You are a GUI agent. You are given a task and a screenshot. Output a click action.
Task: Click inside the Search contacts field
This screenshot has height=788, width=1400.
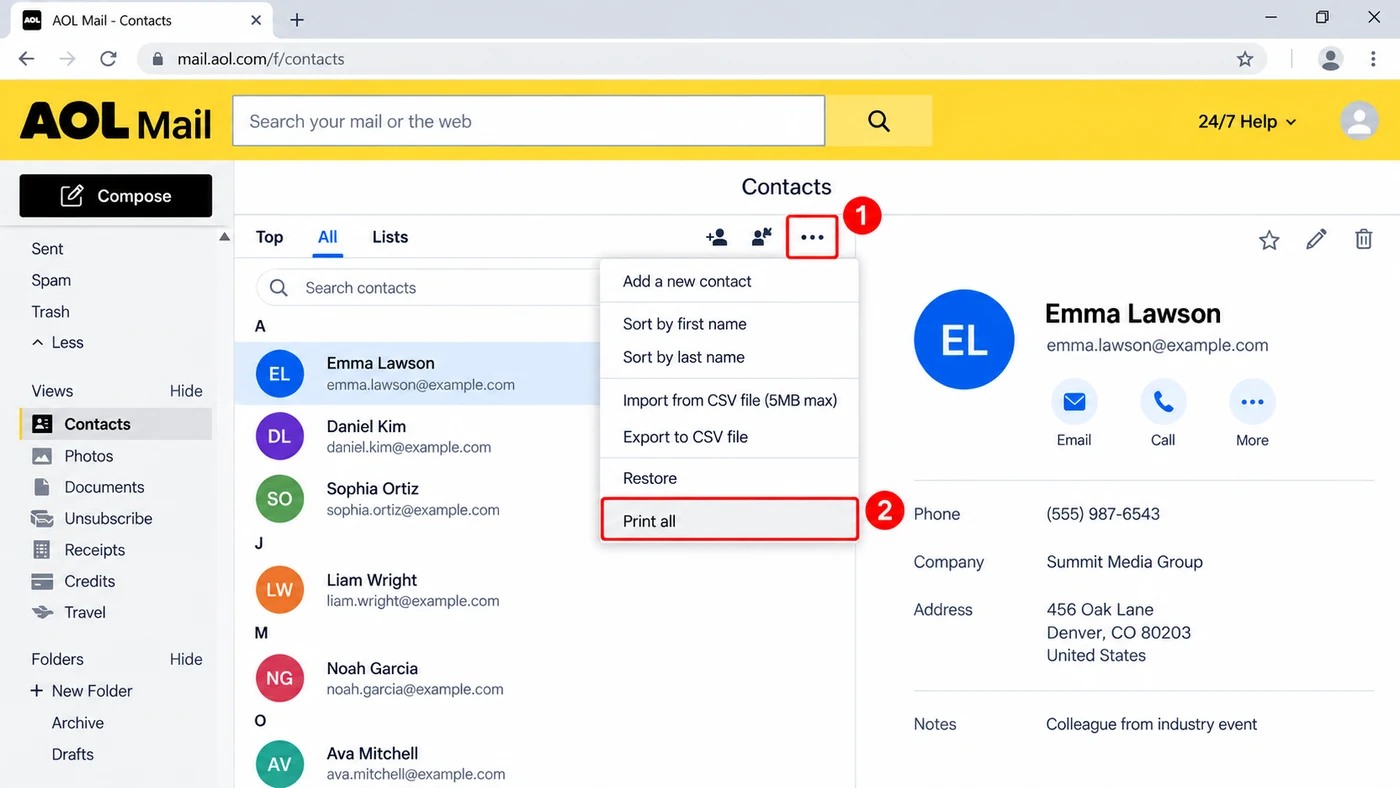click(430, 288)
